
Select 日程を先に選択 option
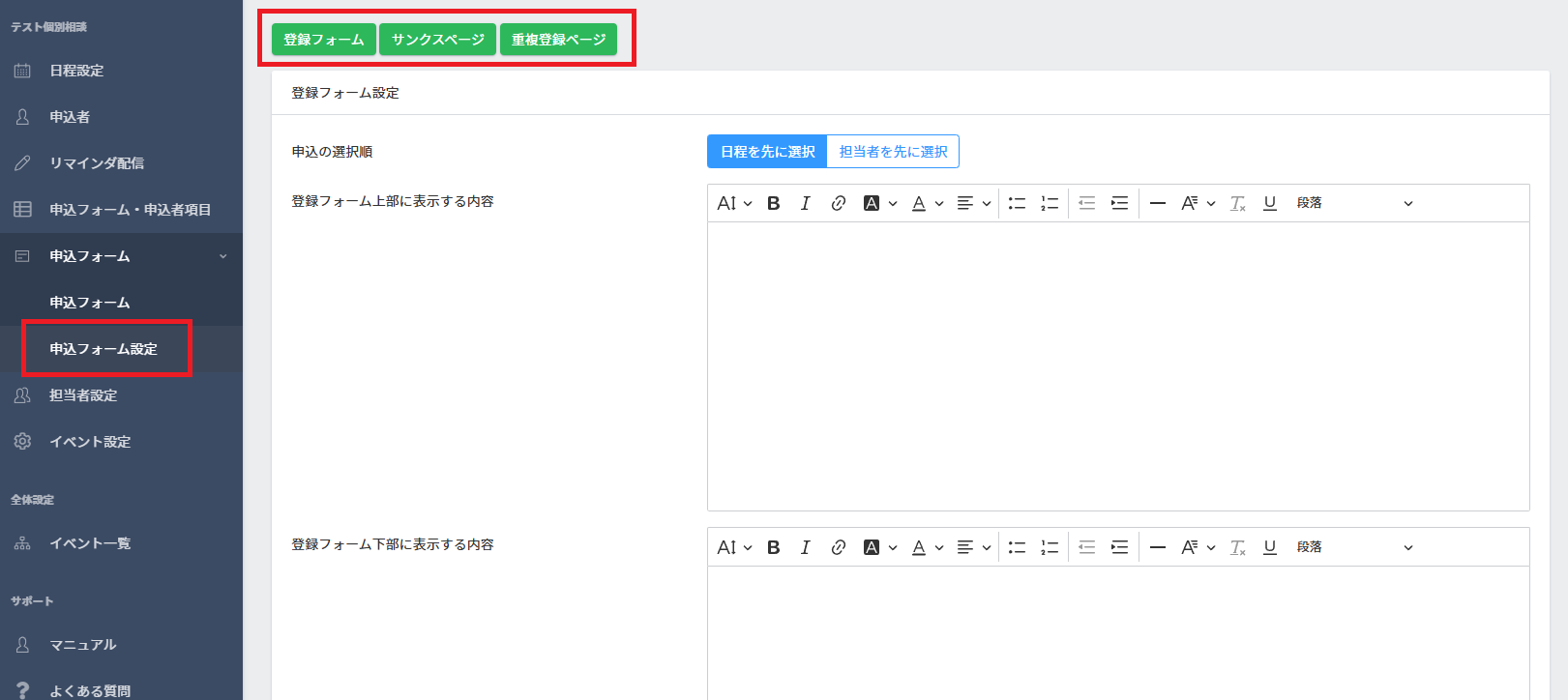[767, 152]
